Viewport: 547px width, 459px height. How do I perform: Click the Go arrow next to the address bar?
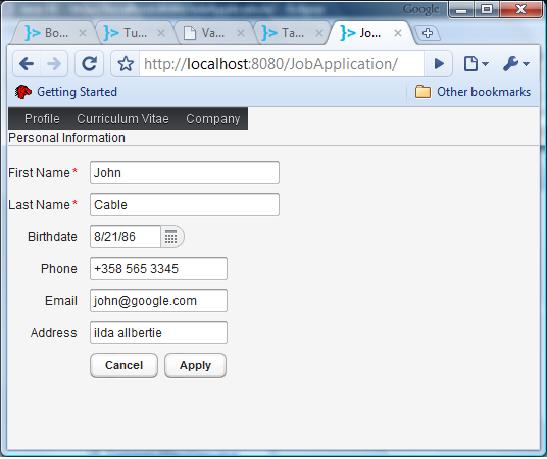[x=439, y=64]
